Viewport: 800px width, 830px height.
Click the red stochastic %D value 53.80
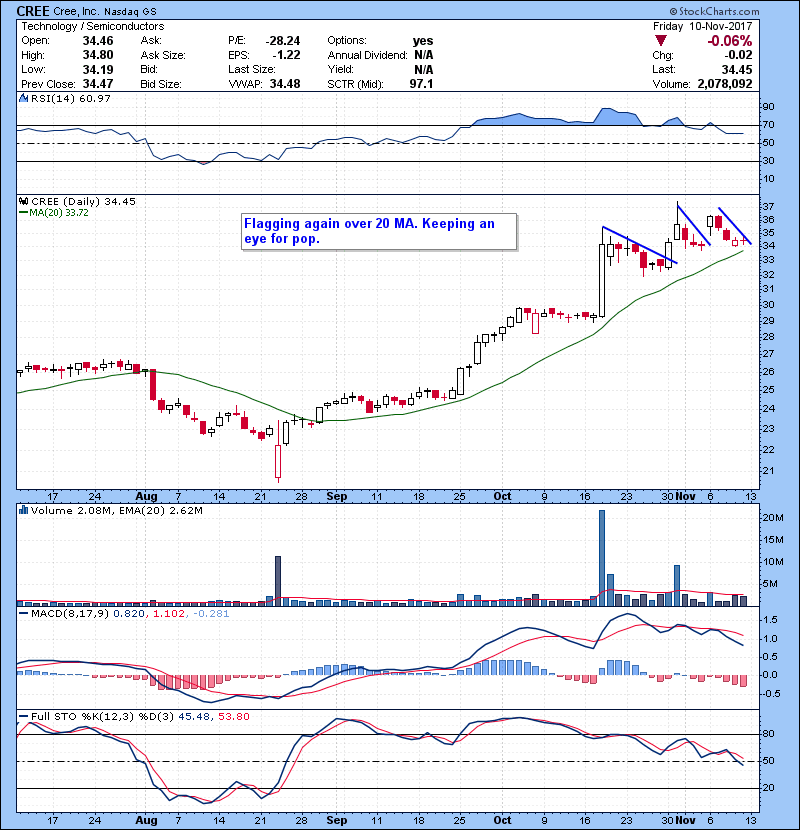[x=233, y=716]
